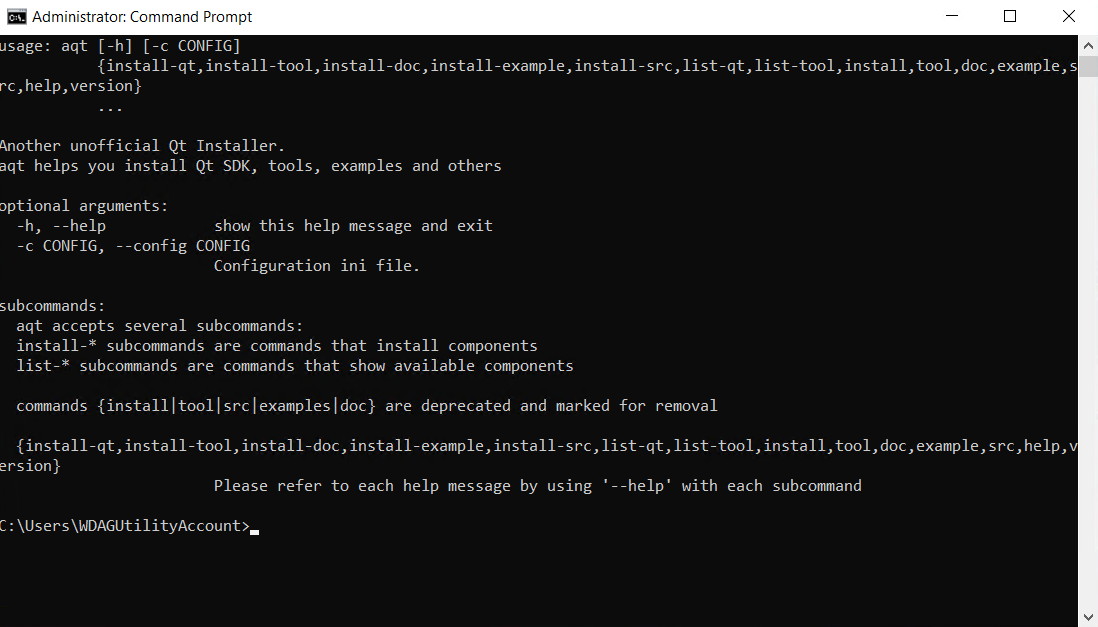1098x627 pixels.
Task: Close the Administrator Command Prompt window
Action: pyautogui.click(x=1066, y=16)
